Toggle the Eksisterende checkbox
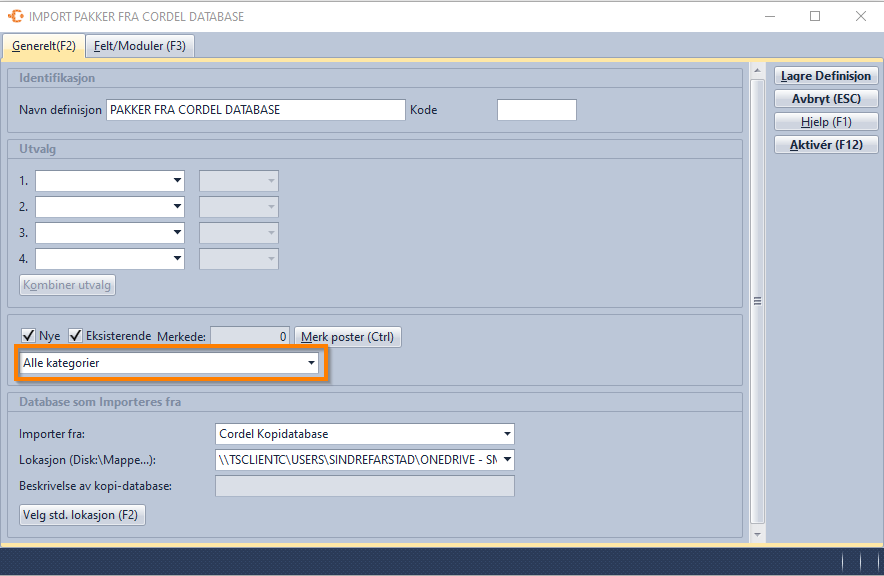The height and width of the screenshot is (576, 884). [x=75, y=336]
